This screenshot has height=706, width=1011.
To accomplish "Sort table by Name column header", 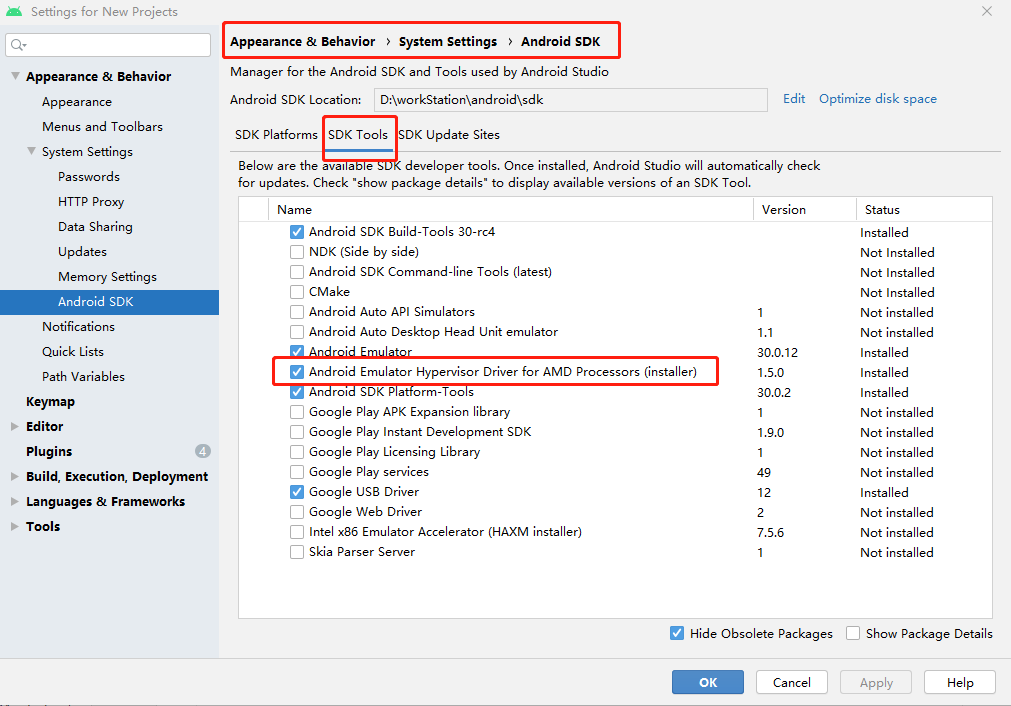I will click(511, 210).
